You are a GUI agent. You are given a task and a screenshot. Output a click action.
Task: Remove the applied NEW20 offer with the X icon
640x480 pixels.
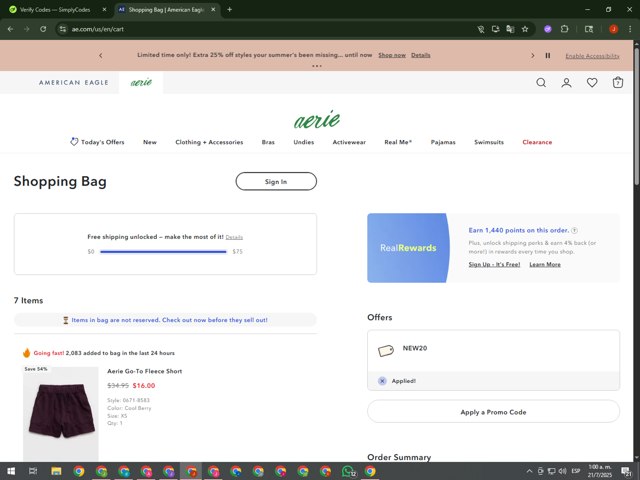pyautogui.click(x=382, y=381)
